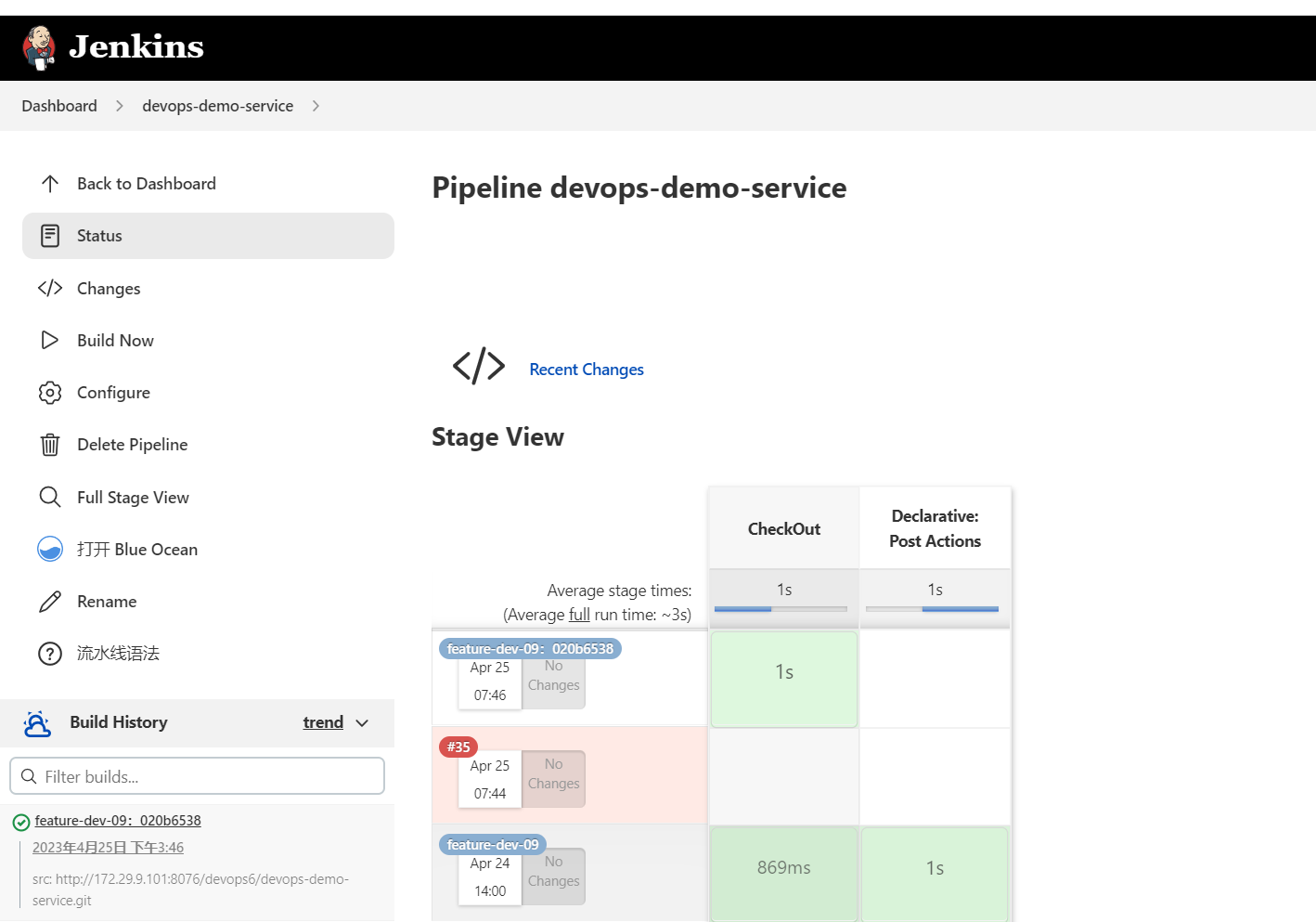
Task: Click the Full Stage View magnifier icon
Action: point(50,497)
